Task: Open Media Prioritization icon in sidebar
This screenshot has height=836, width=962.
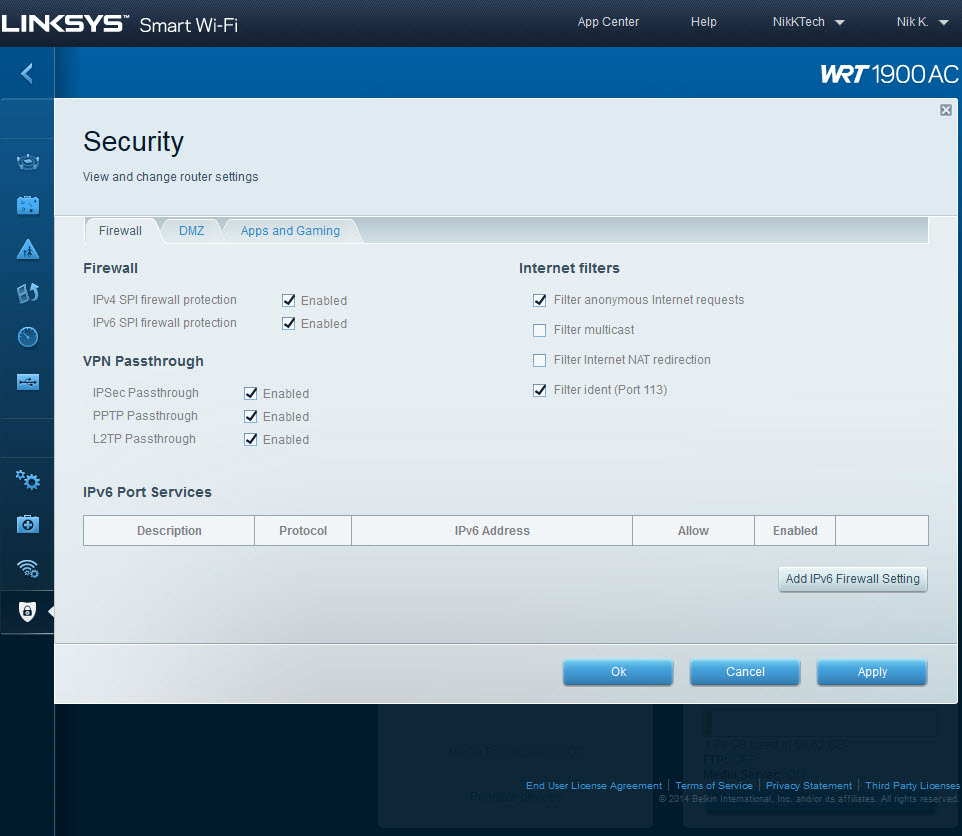Action: point(28,293)
